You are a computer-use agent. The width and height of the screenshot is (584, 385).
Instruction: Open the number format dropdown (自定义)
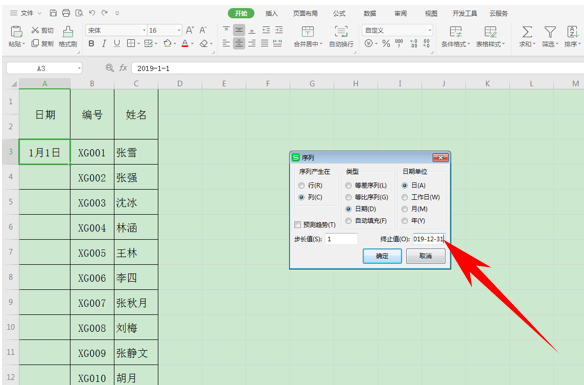coord(429,30)
